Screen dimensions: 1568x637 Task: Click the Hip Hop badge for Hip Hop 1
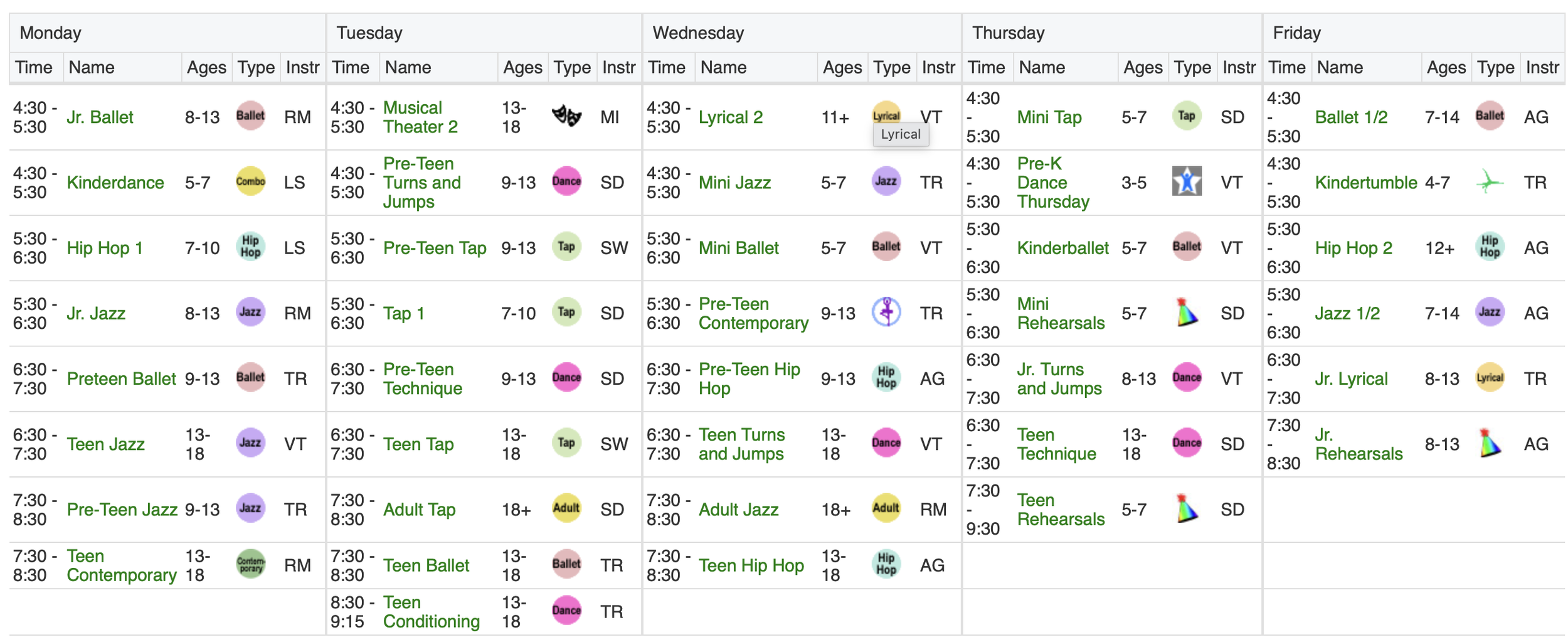tap(250, 247)
